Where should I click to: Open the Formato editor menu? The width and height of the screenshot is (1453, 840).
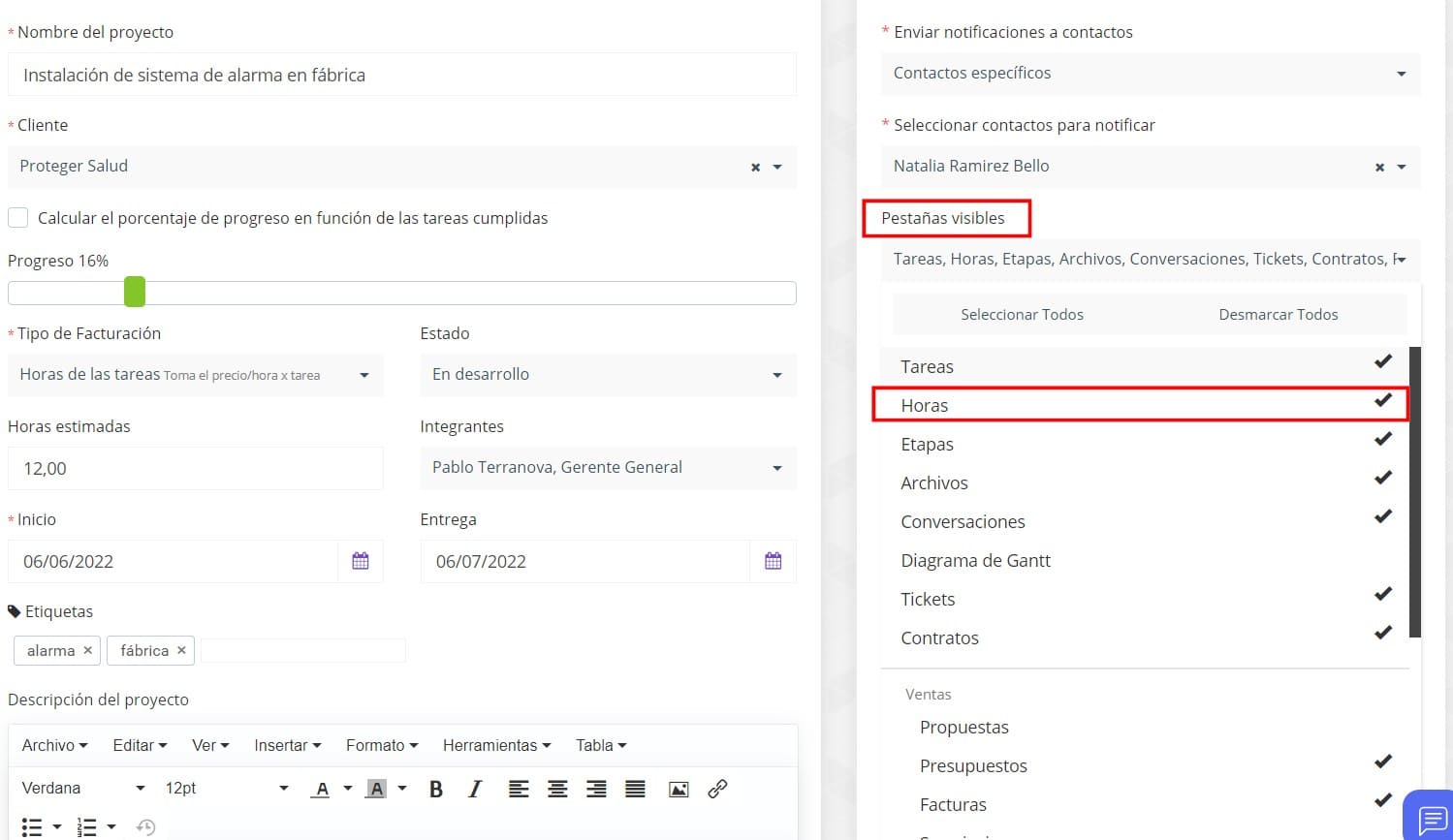tap(382, 745)
